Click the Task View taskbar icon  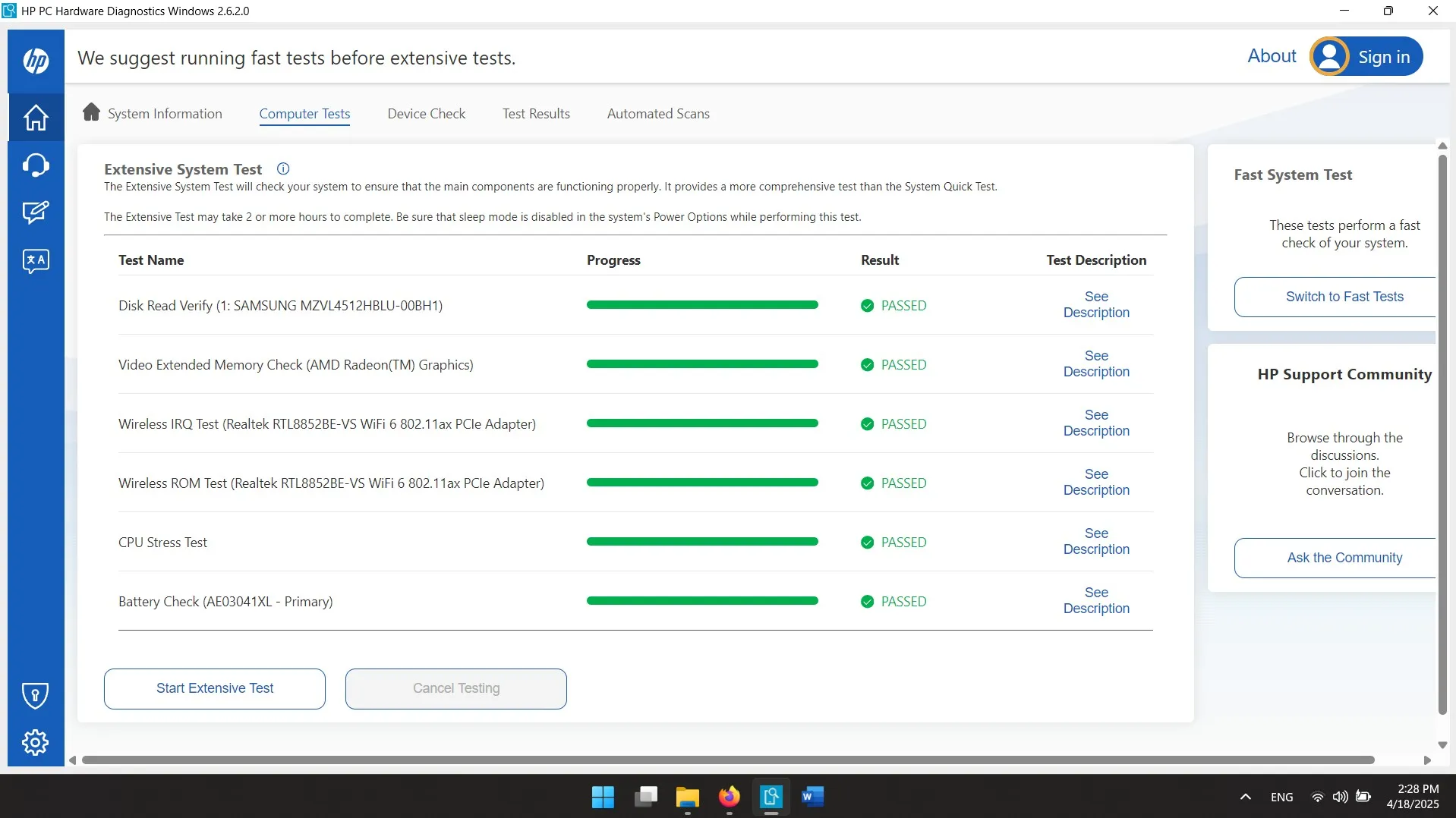point(645,797)
